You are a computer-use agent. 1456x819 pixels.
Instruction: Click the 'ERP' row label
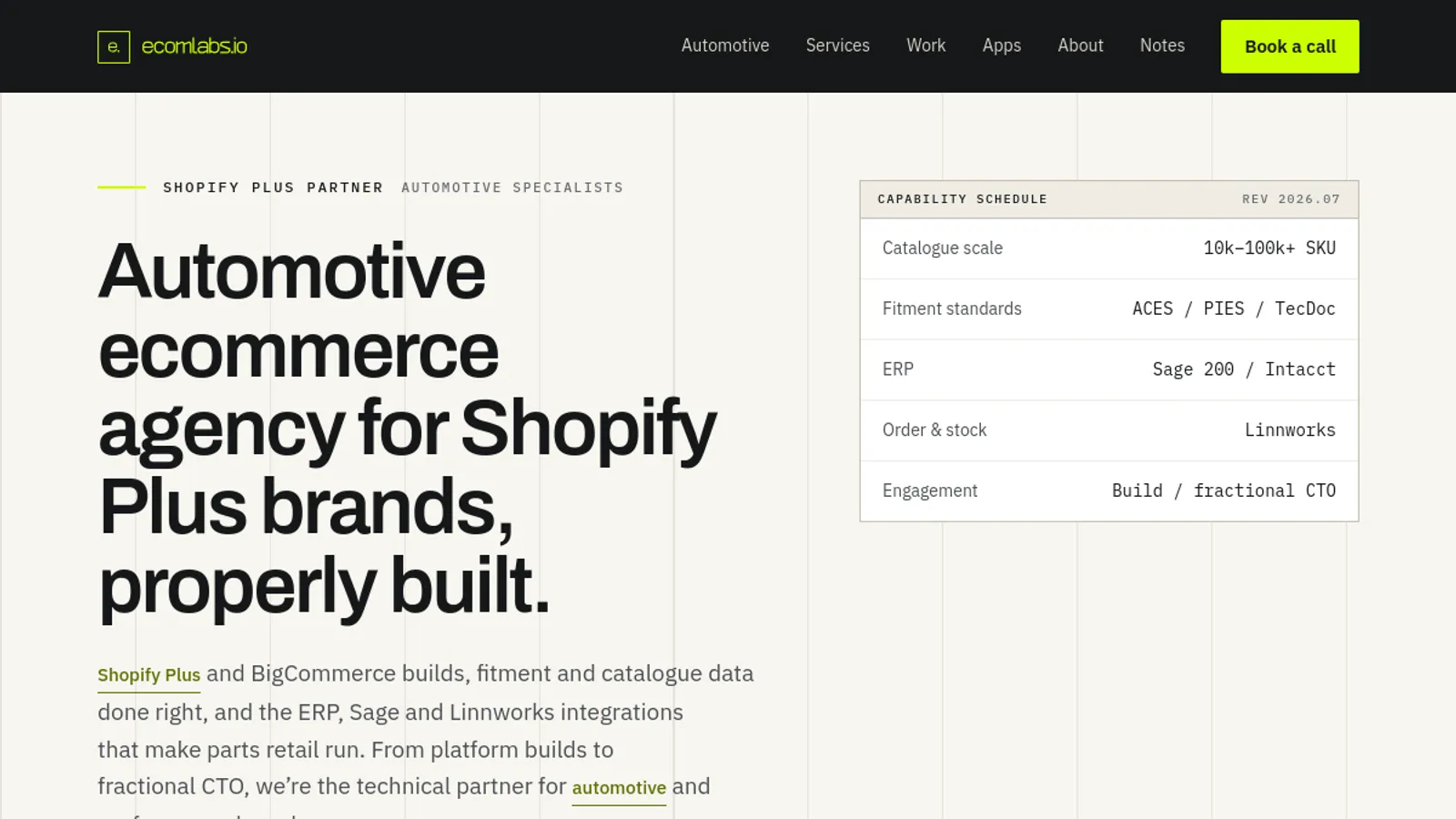coord(898,369)
